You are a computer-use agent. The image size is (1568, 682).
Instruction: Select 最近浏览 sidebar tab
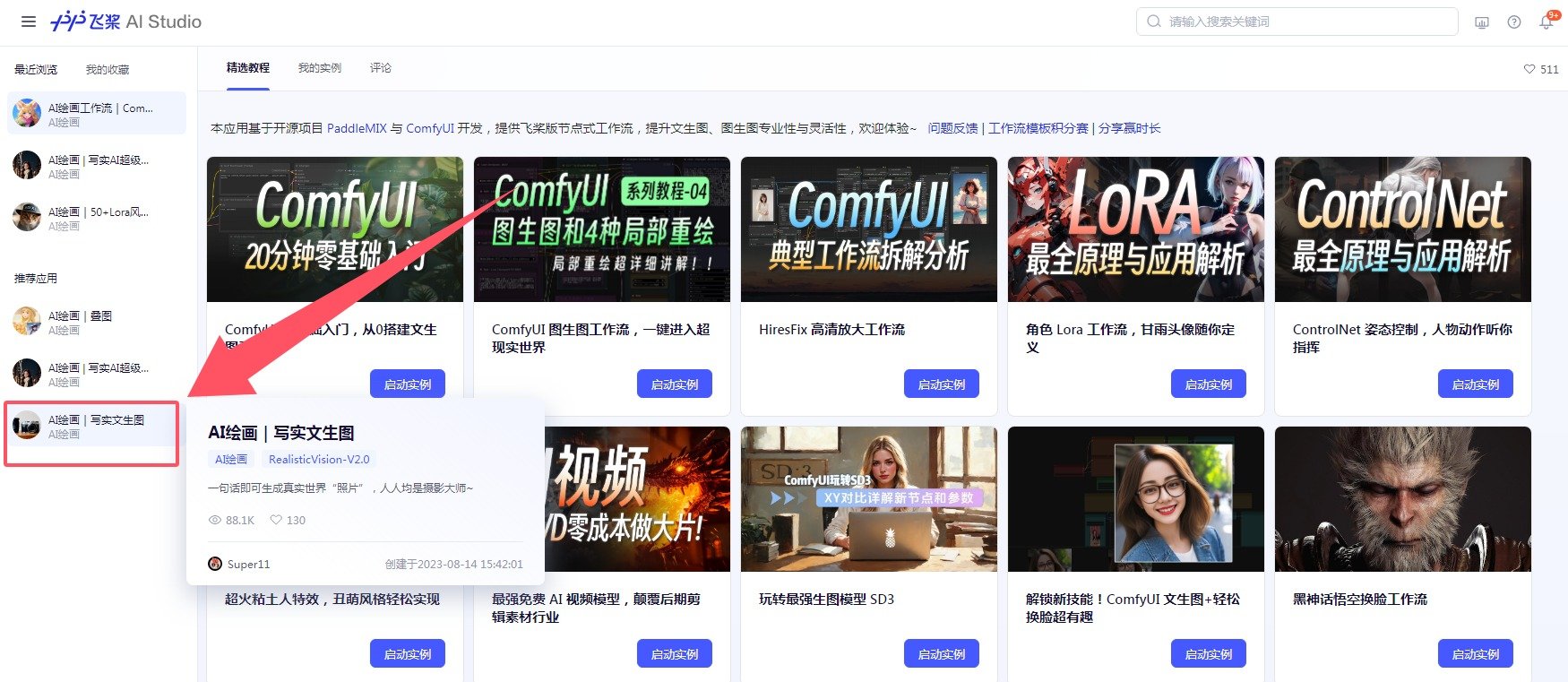tap(36, 70)
